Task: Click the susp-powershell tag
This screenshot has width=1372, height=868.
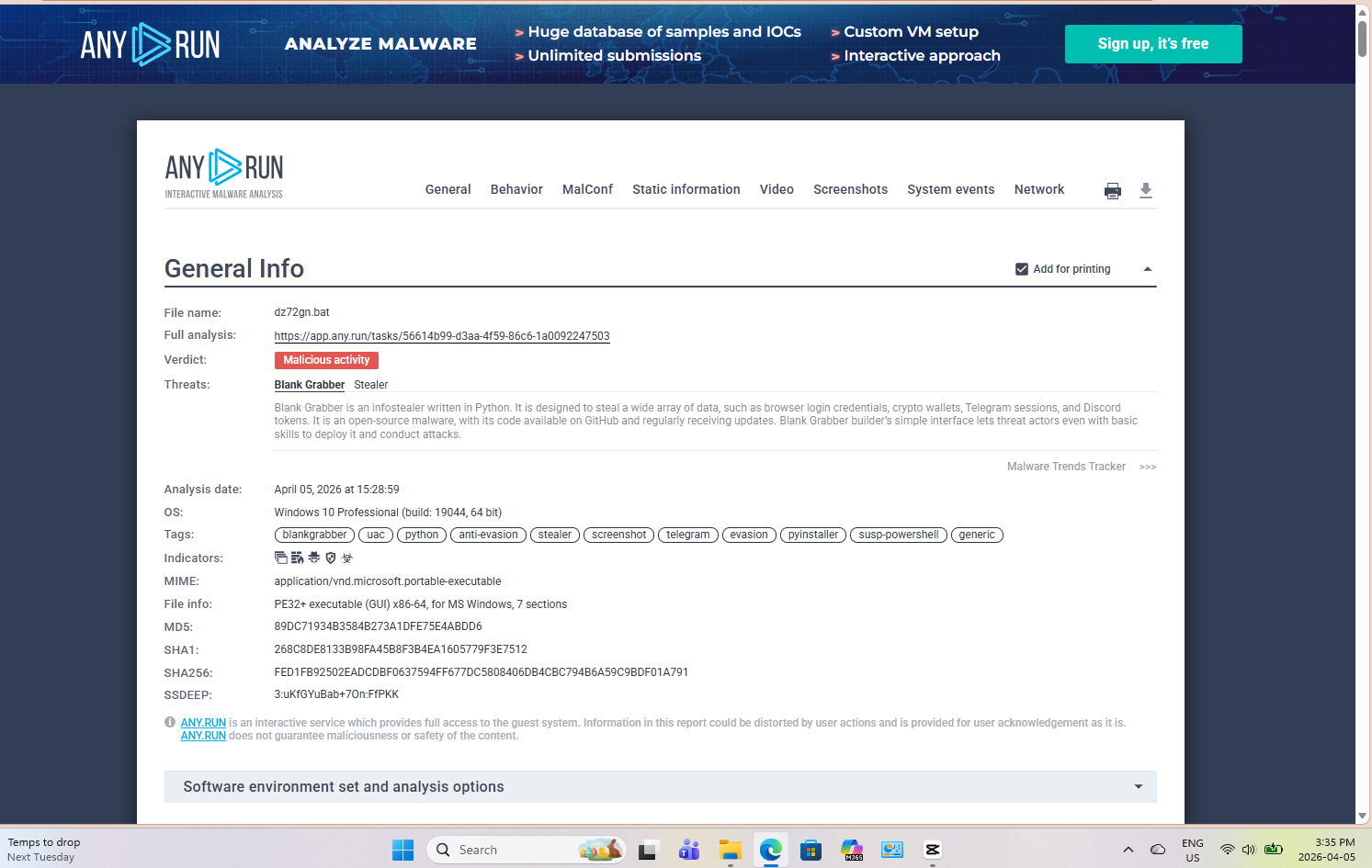Action: [x=899, y=535]
